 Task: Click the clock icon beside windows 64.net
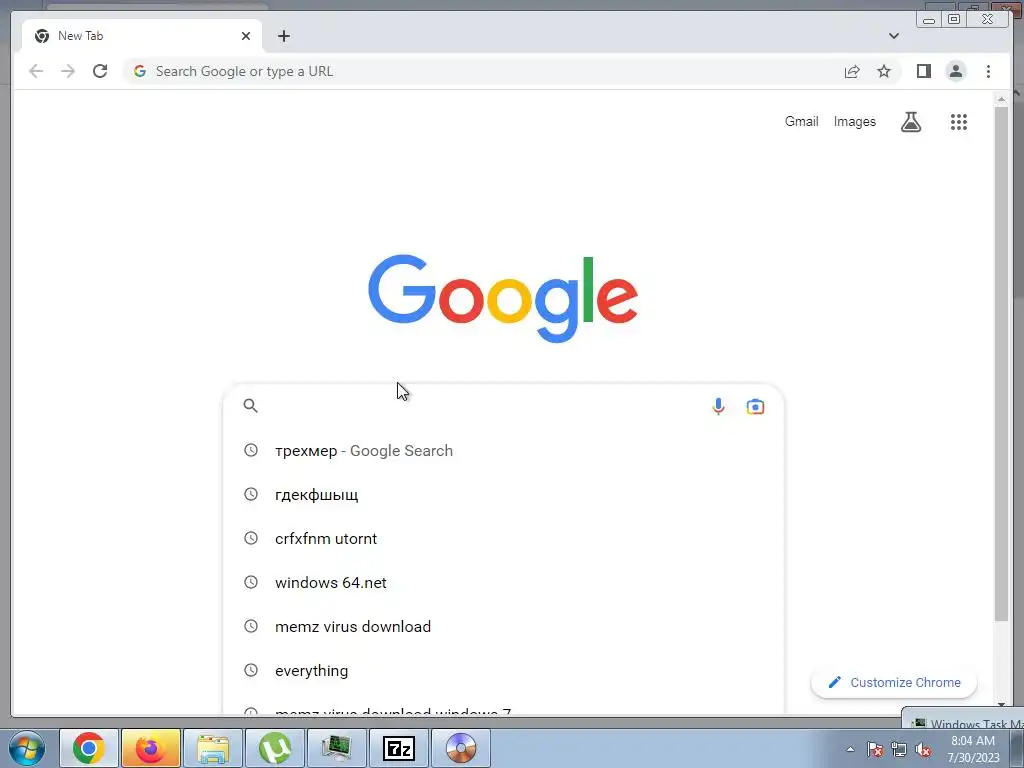pyautogui.click(x=251, y=581)
